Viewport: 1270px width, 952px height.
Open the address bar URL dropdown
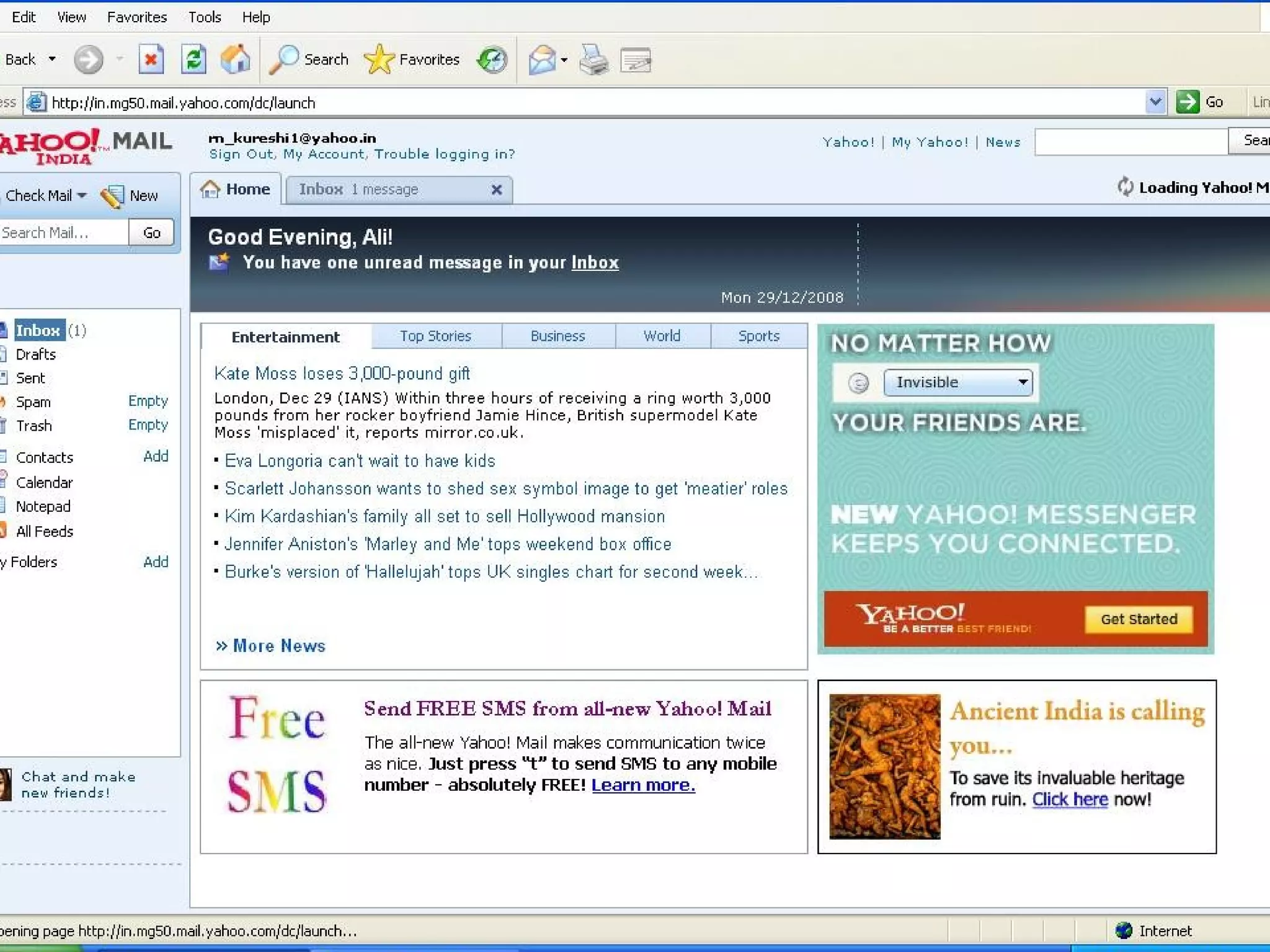point(1155,102)
